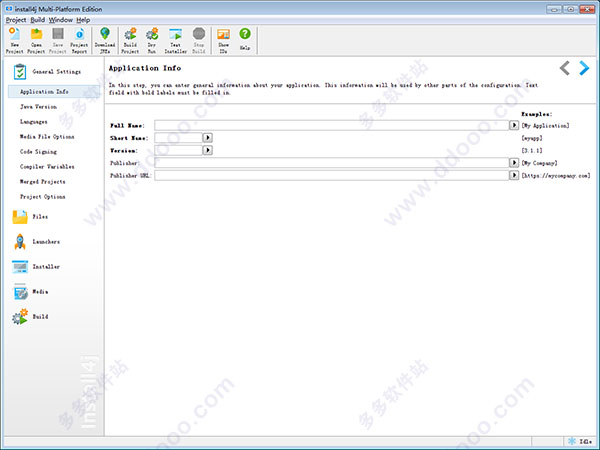Select the General Settings section icon

(x=20, y=72)
